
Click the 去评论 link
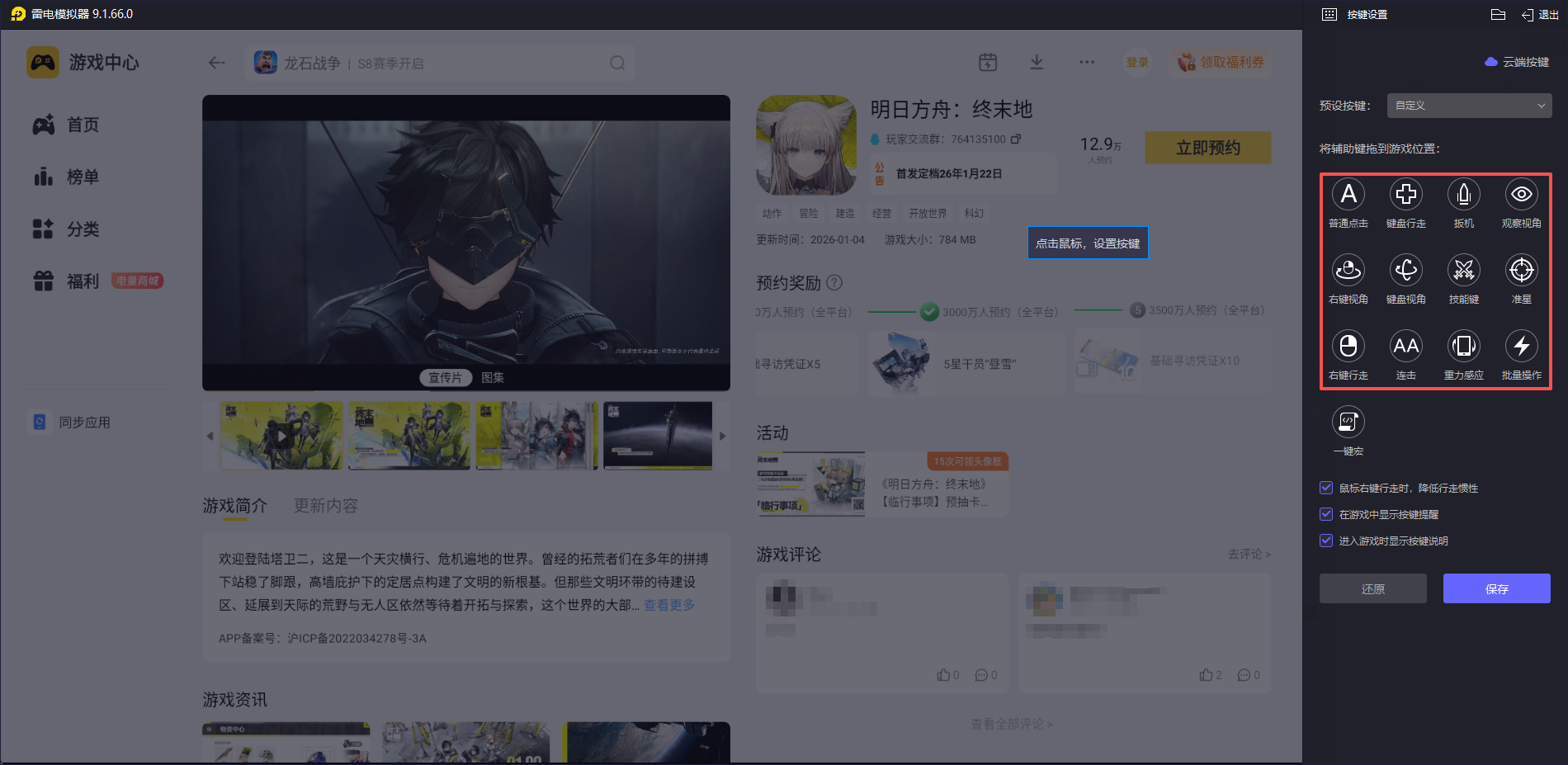1249,554
